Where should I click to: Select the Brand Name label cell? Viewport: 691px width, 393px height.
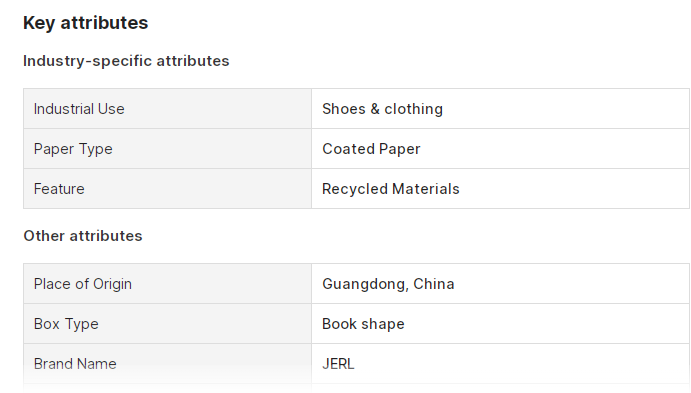click(x=167, y=364)
